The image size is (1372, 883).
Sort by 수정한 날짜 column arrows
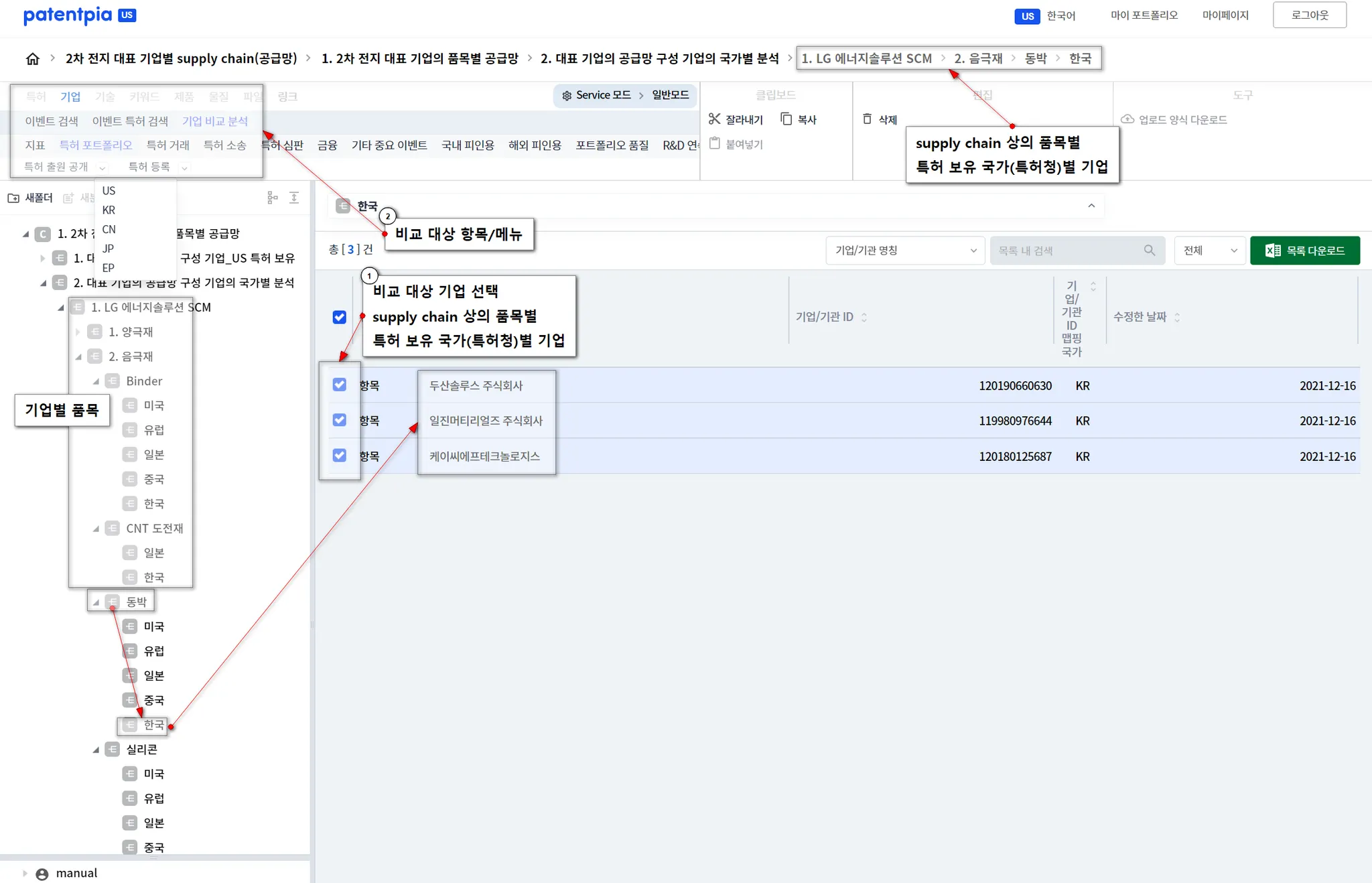(1177, 318)
